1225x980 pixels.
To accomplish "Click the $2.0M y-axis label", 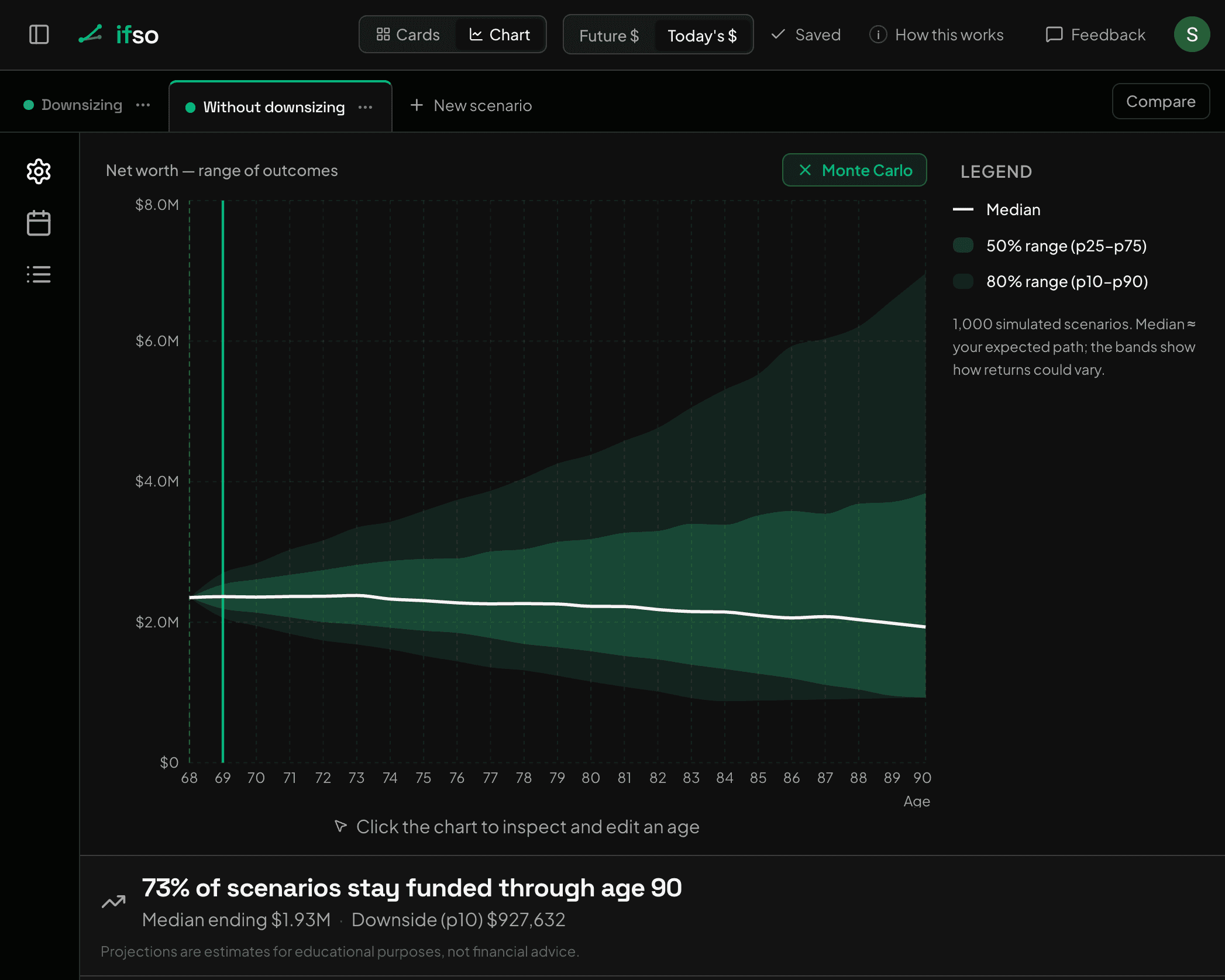I will 157,622.
